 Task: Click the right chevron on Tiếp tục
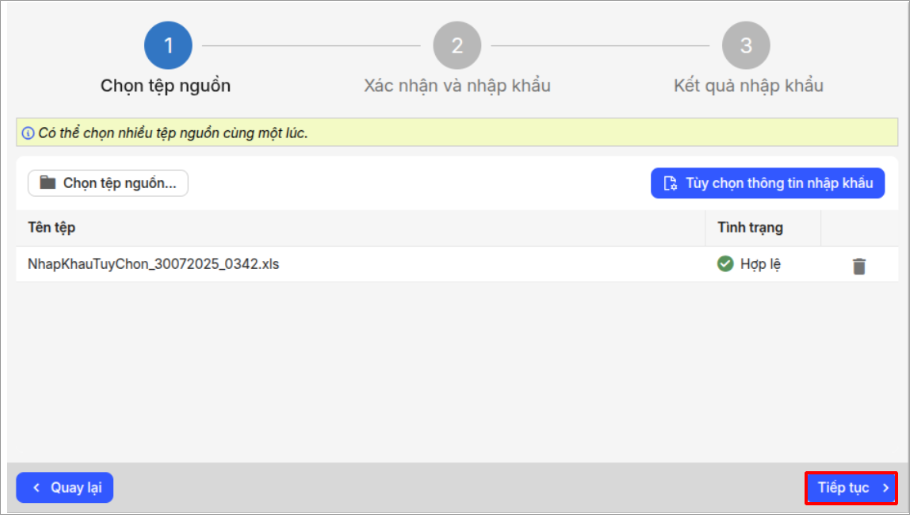pyautogui.click(x=885, y=488)
